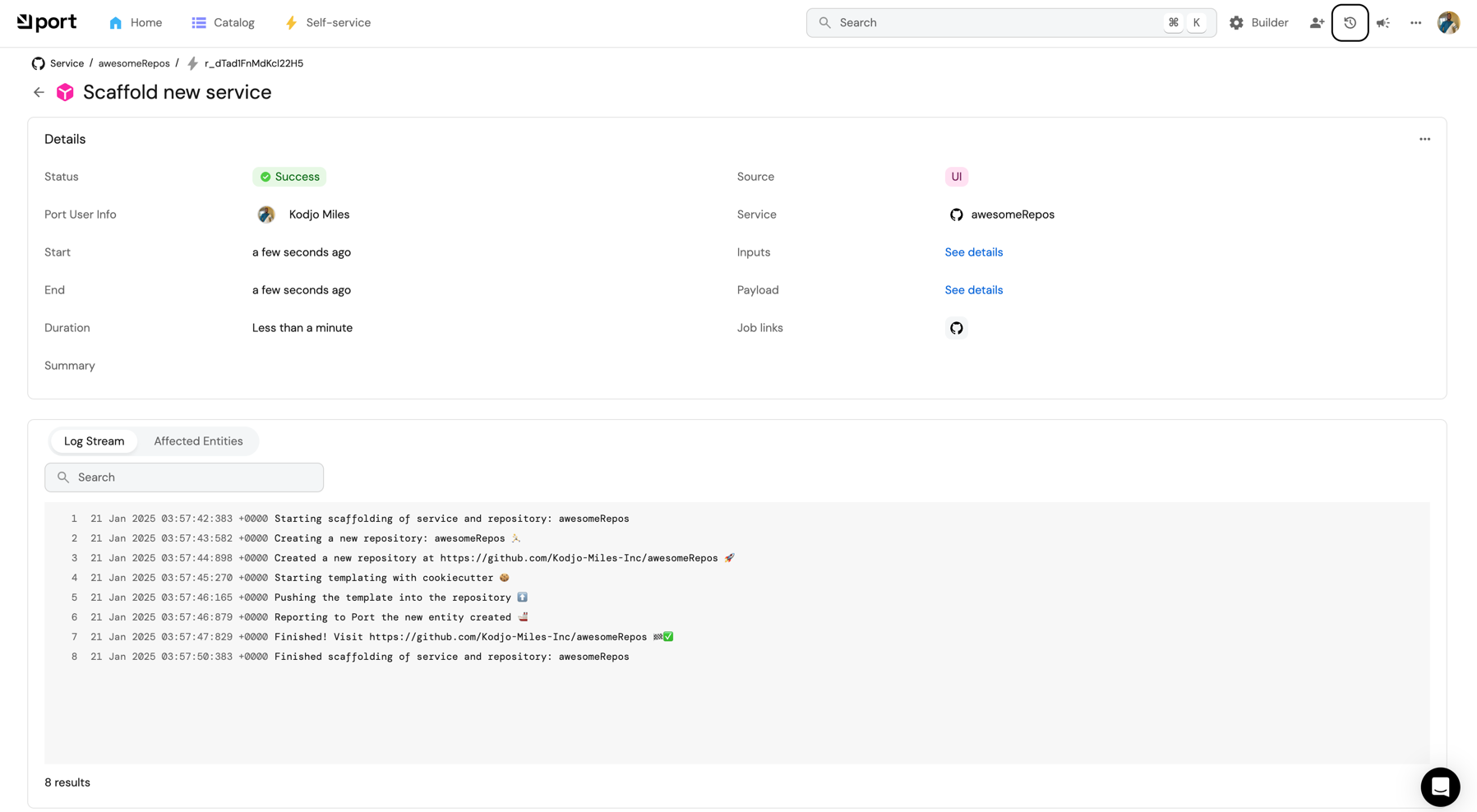Click See details for Inputs
The height and width of the screenshot is (812, 1477).
click(973, 252)
